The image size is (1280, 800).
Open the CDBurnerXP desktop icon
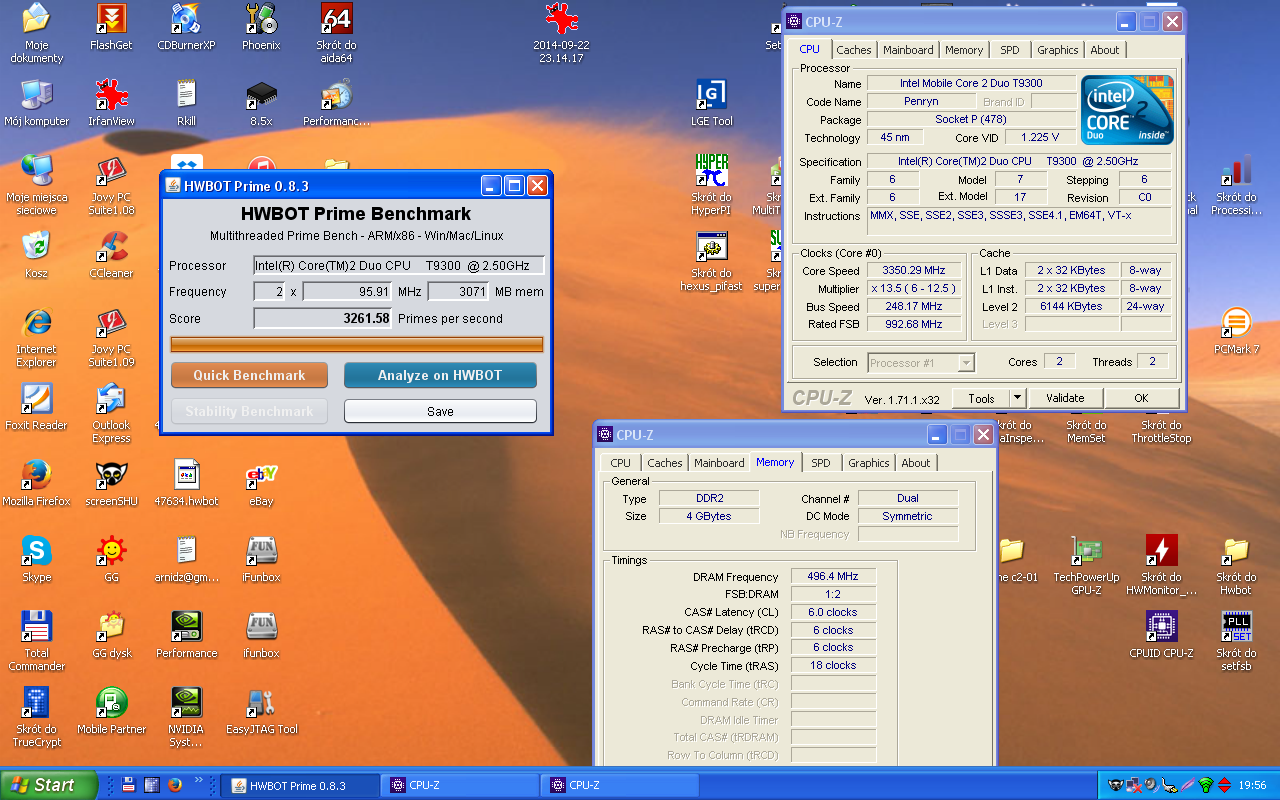pos(186,18)
